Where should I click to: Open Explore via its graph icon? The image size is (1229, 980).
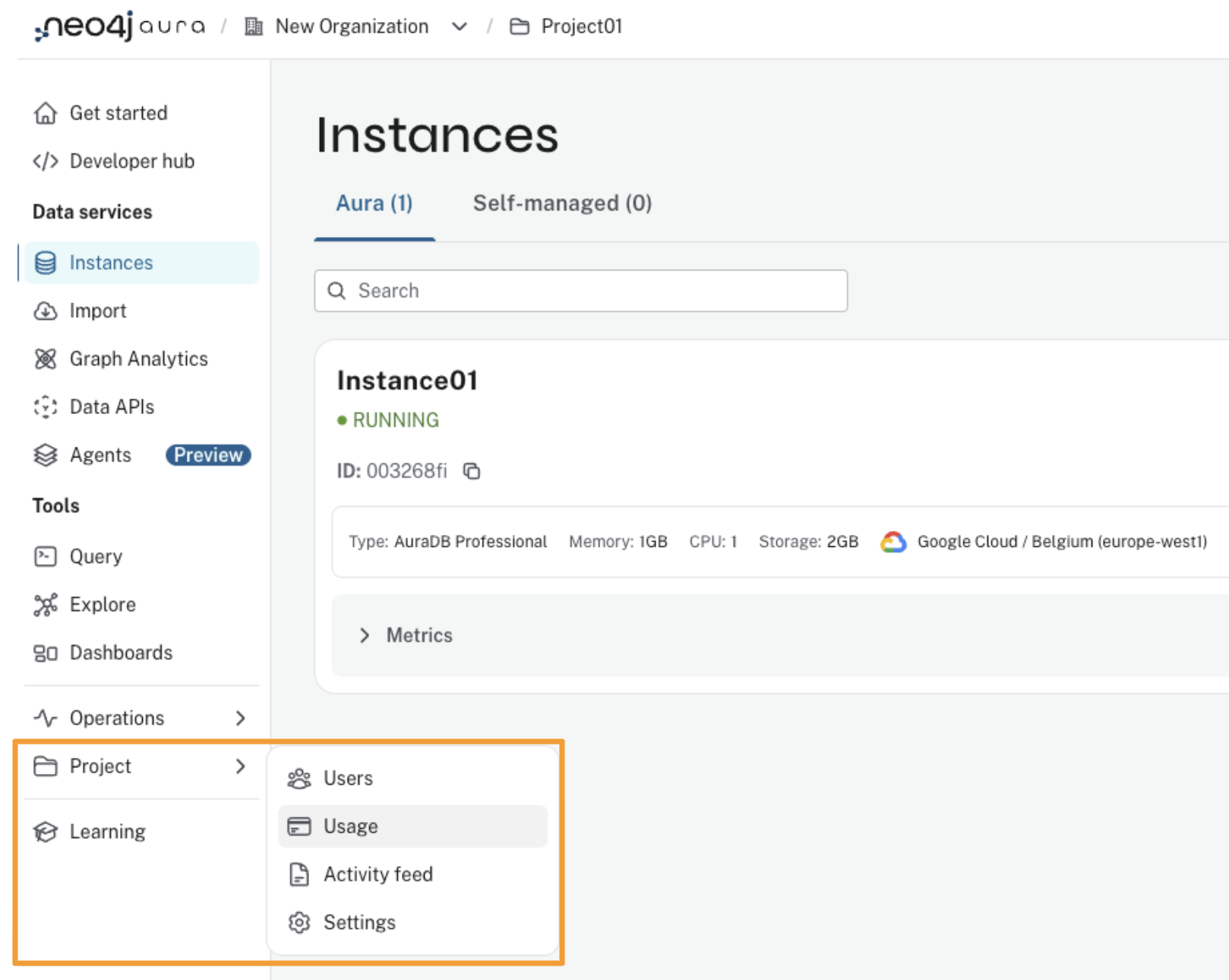click(46, 605)
